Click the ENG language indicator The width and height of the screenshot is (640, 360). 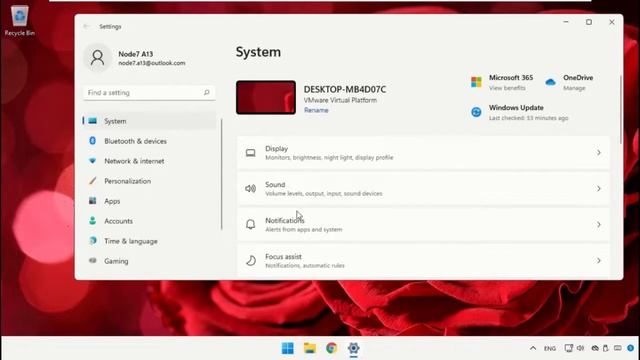[x=550, y=348]
